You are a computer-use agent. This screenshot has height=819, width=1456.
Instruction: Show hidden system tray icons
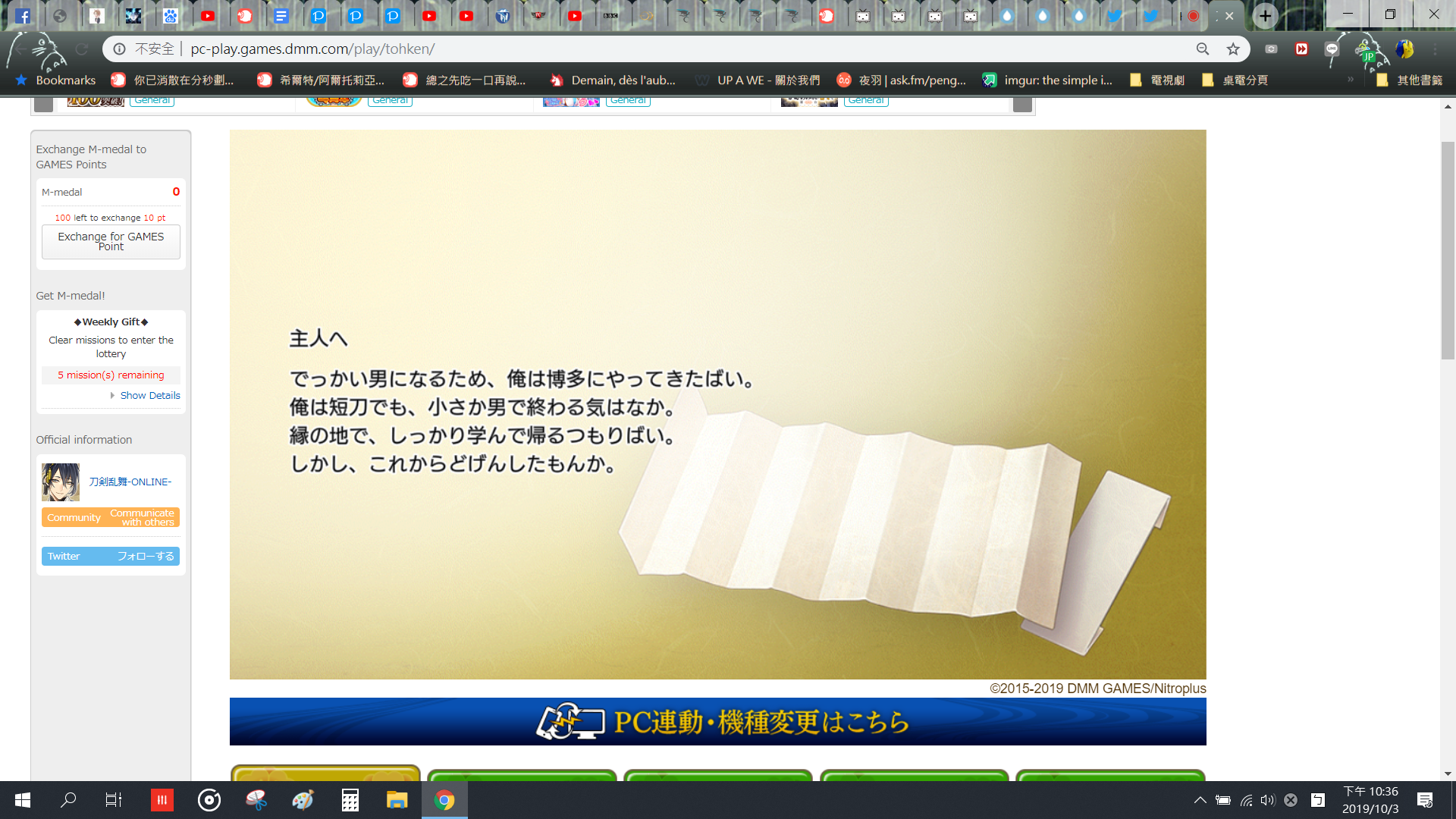pyautogui.click(x=1200, y=800)
